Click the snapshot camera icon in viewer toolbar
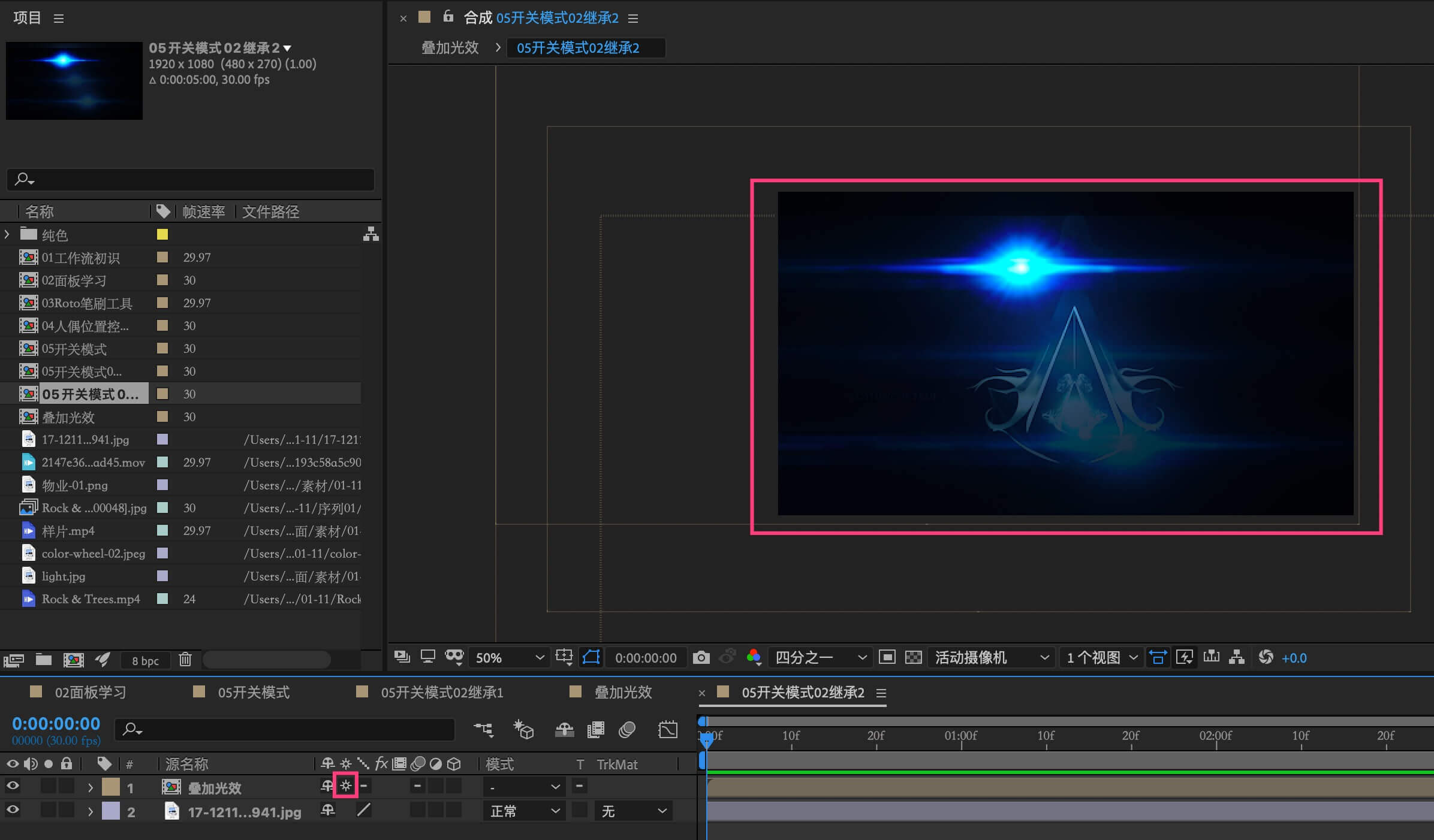Viewport: 1434px width, 840px height. tap(701, 658)
